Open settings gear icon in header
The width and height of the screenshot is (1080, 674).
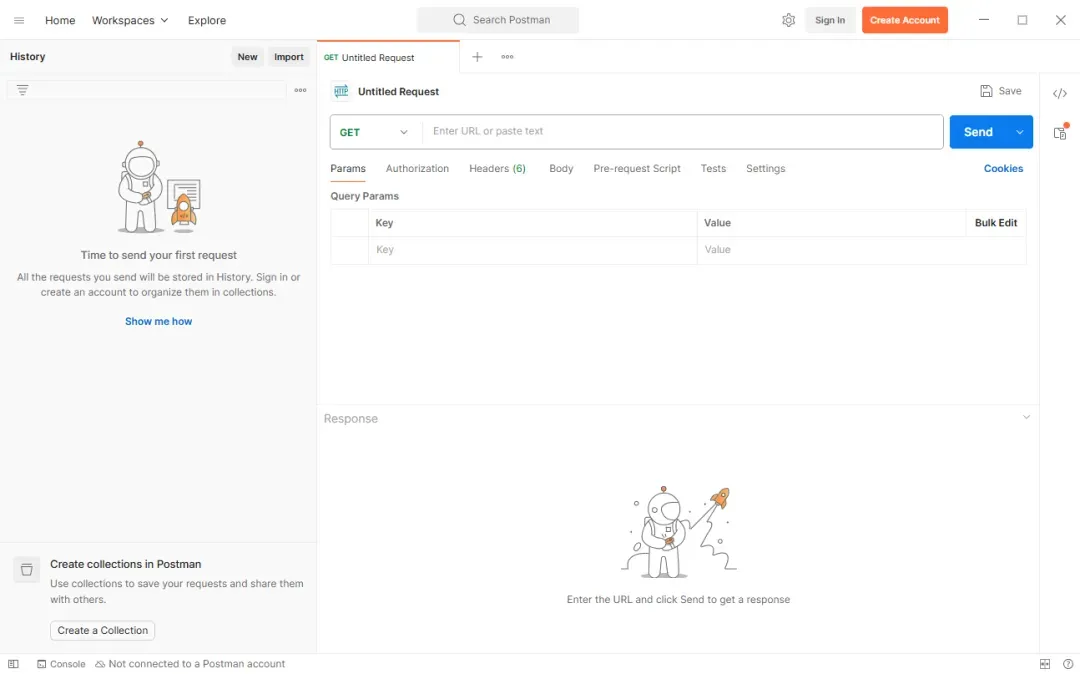pyautogui.click(x=789, y=20)
